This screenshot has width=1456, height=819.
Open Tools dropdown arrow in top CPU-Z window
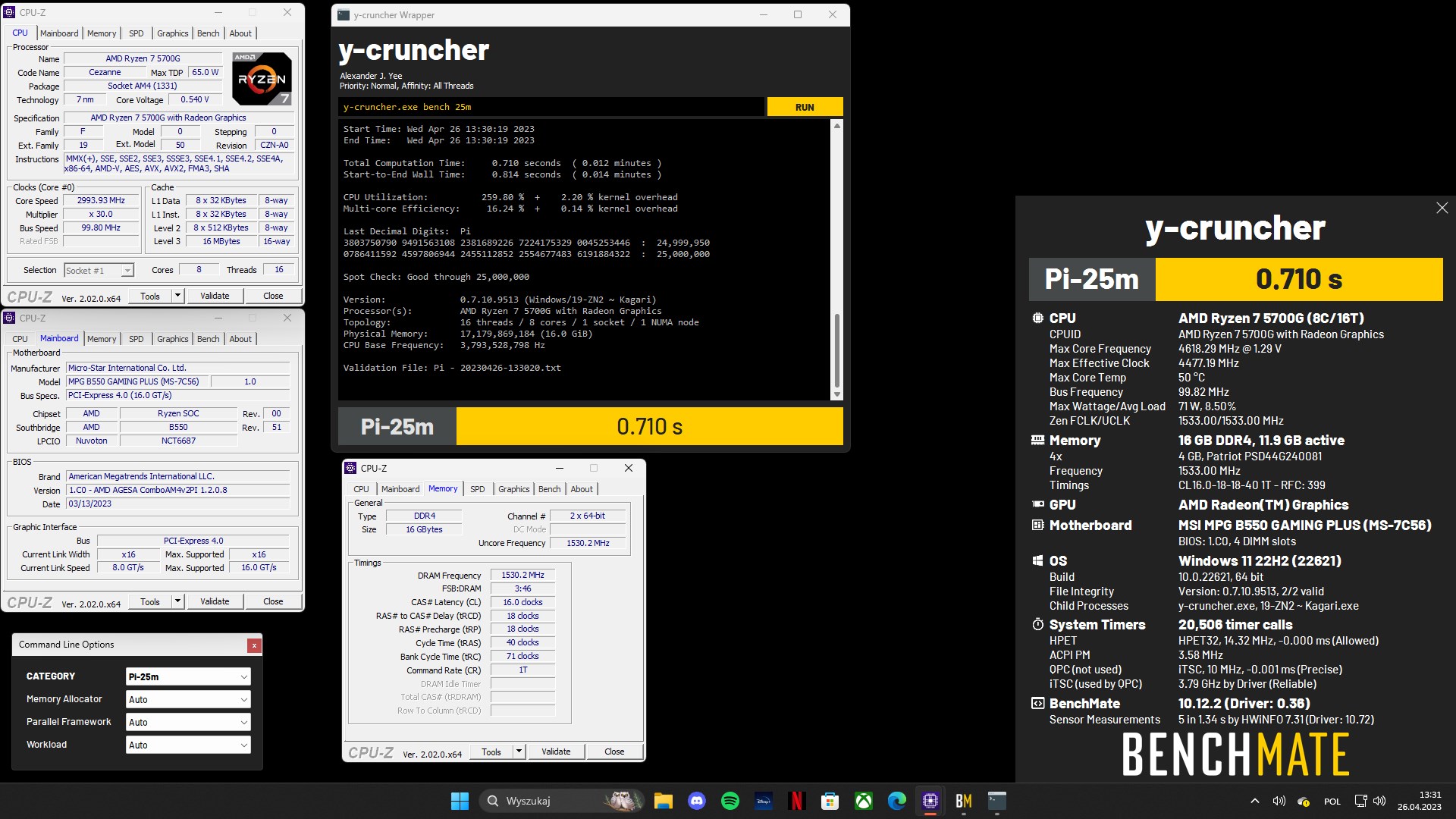pos(177,296)
